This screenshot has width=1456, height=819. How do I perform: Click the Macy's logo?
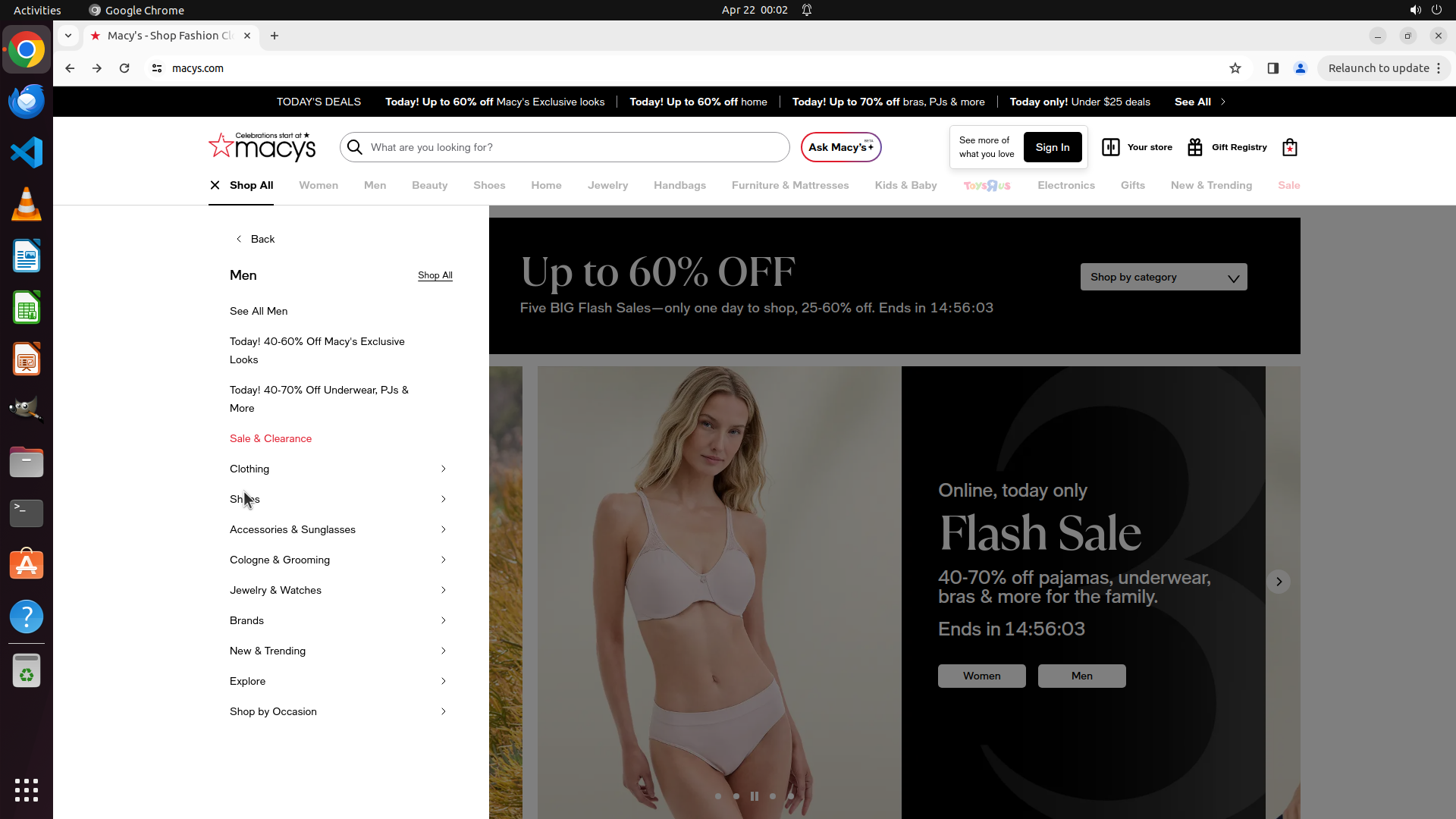[x=262, y=147]
